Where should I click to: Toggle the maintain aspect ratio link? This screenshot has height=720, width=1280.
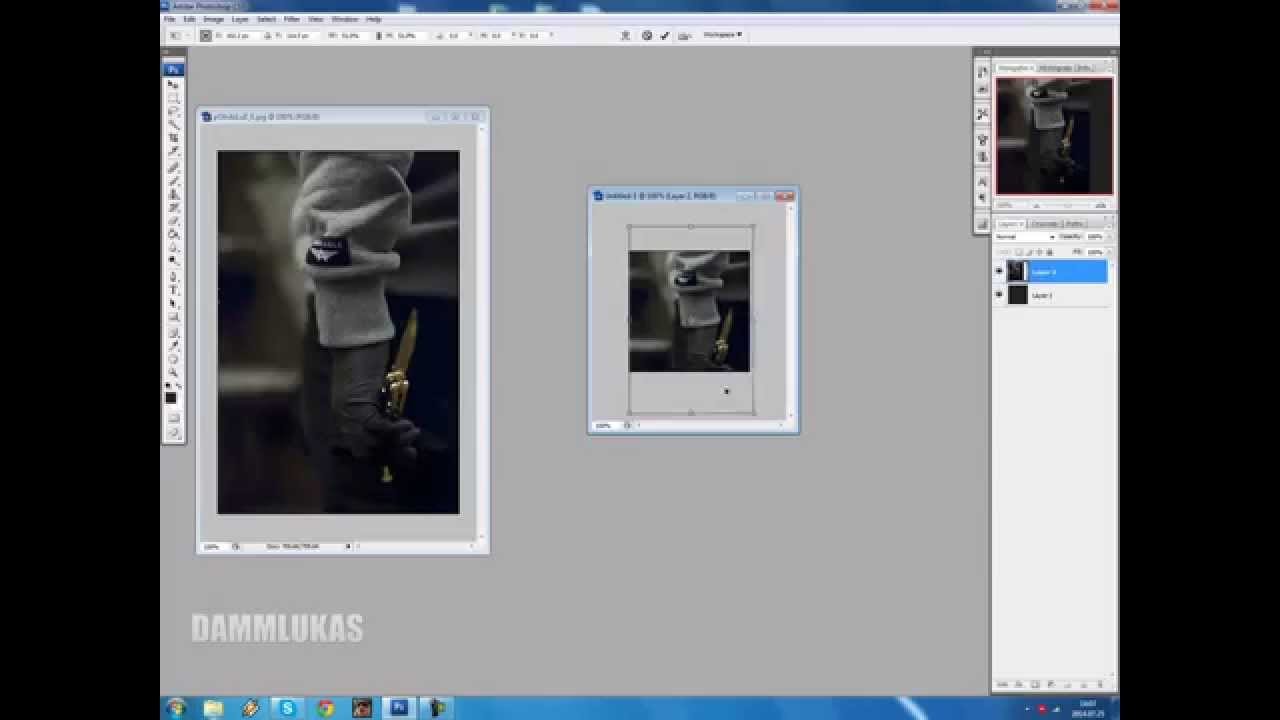click(x=380, y=35)
